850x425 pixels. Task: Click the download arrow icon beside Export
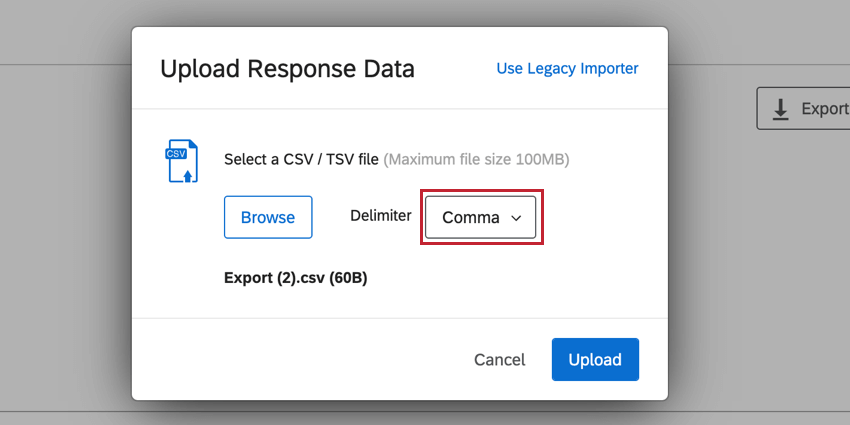click(x=780, y=109)
